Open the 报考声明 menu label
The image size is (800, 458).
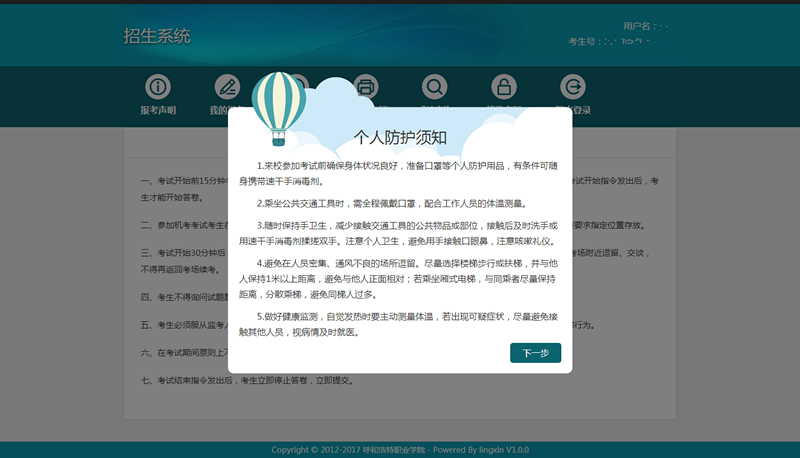coord(158,110)
